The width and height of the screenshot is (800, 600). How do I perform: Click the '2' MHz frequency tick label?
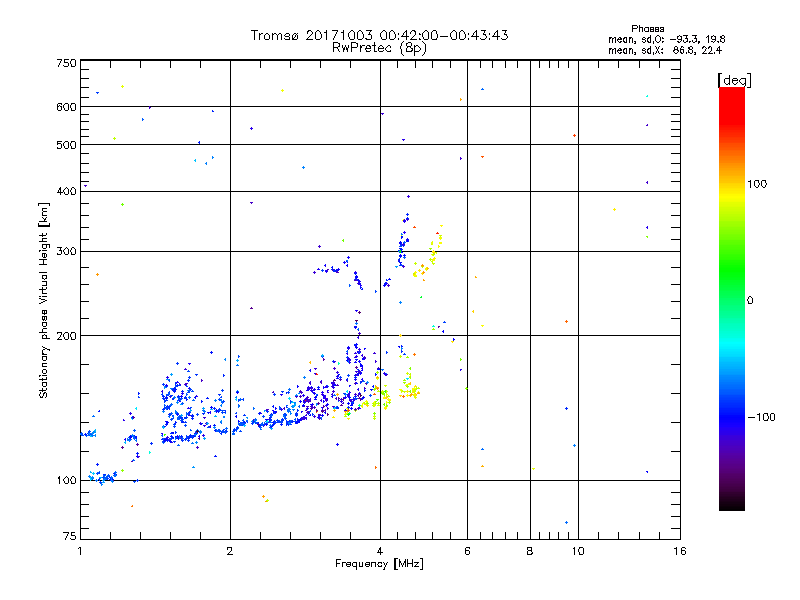(230, 551)
